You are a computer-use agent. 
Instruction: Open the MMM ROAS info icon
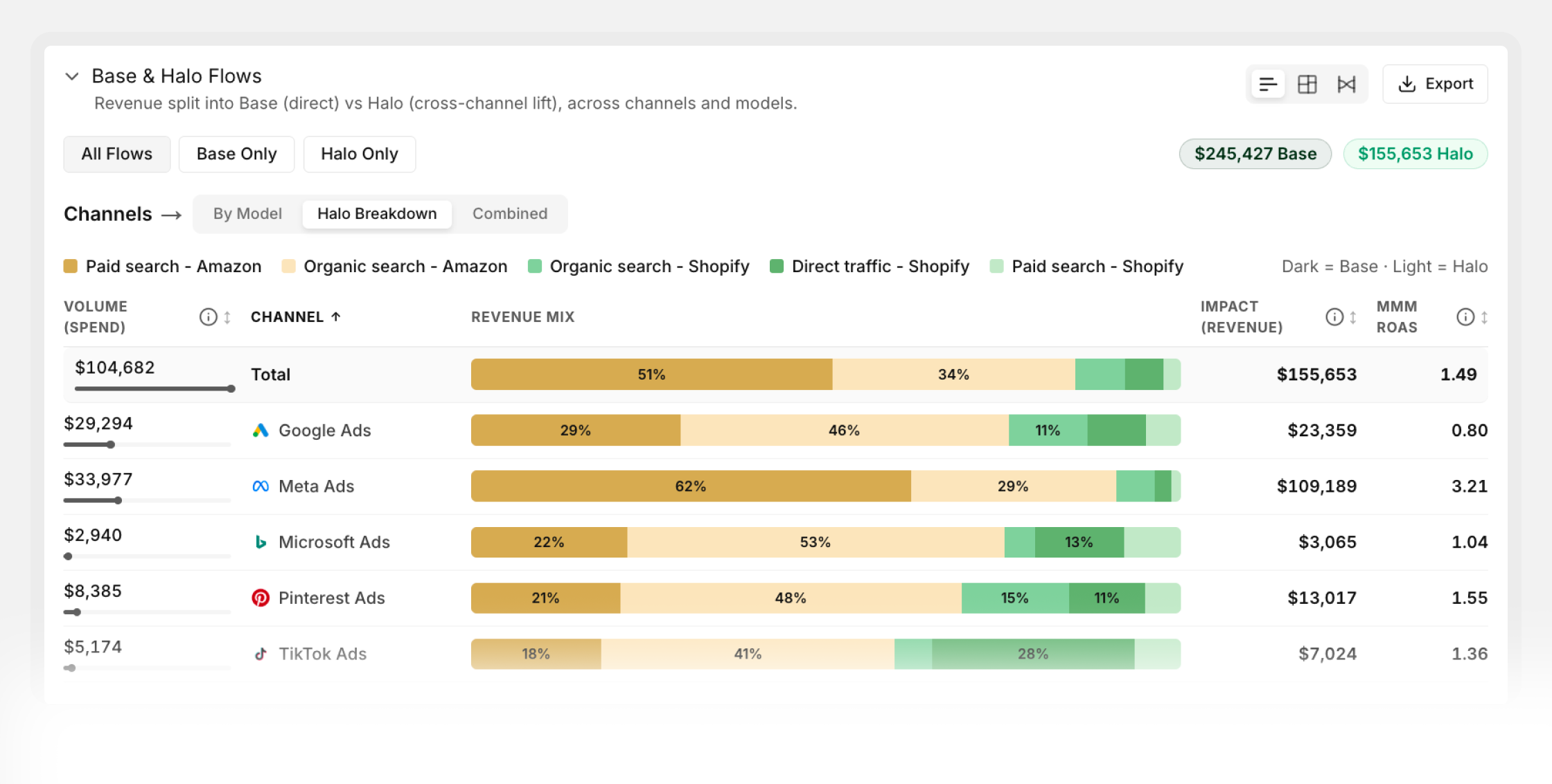click(1465, 317)
